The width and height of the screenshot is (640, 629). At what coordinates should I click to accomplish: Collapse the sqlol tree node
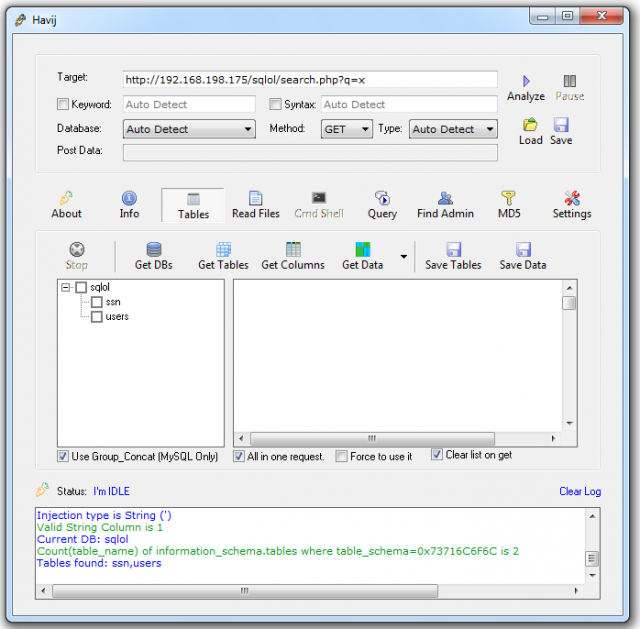coord(65,287)
